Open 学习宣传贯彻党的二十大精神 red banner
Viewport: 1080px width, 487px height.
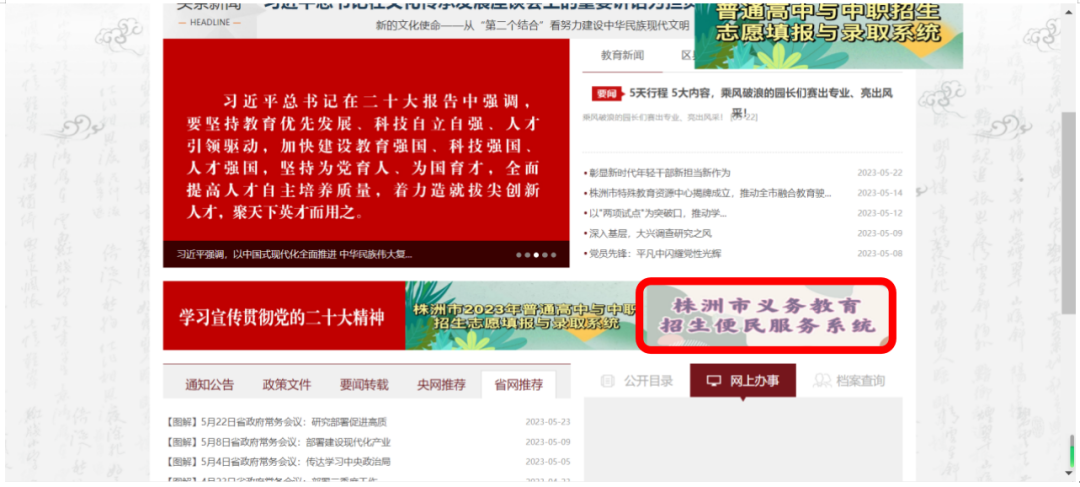point(282,316)
